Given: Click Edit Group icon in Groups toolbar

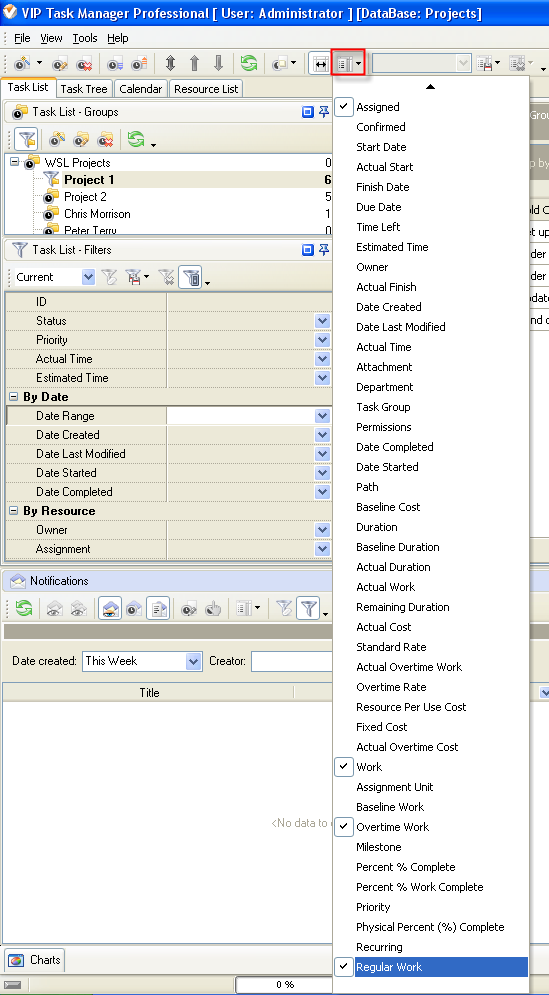Looking at the screenshot, I should click(81, 139).
